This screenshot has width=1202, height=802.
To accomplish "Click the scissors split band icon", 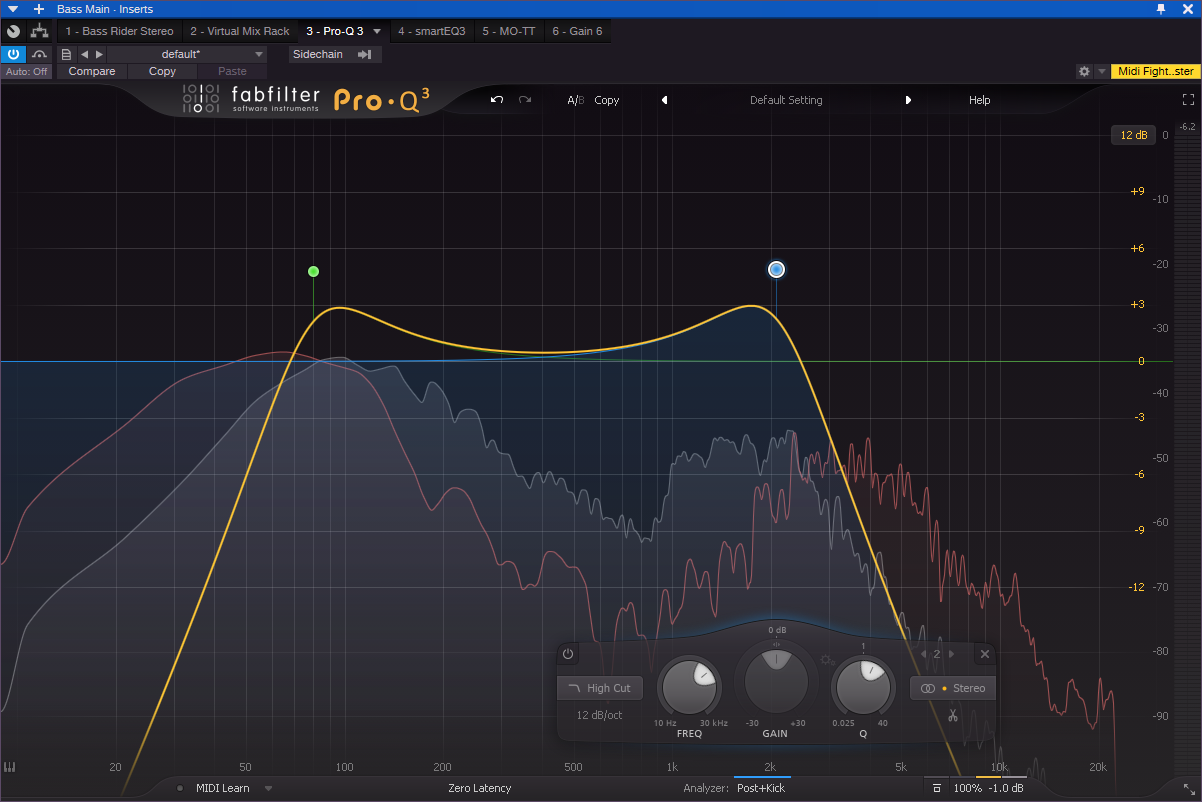I will pos(953,715).
